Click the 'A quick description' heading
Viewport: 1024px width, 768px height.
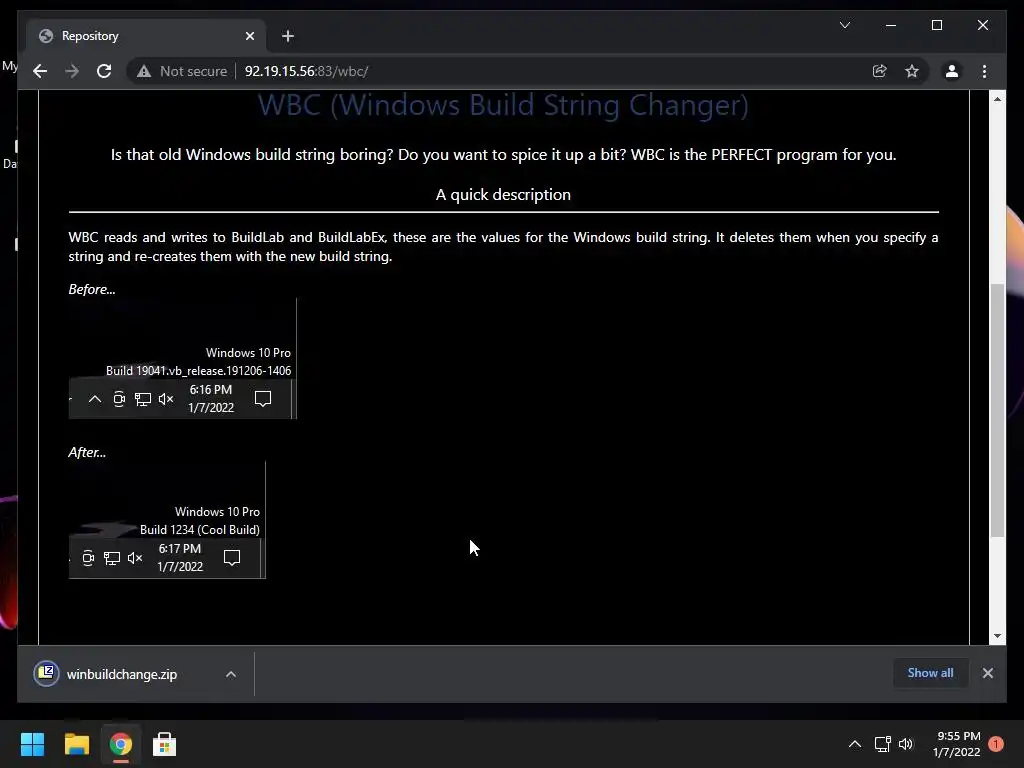503,195
